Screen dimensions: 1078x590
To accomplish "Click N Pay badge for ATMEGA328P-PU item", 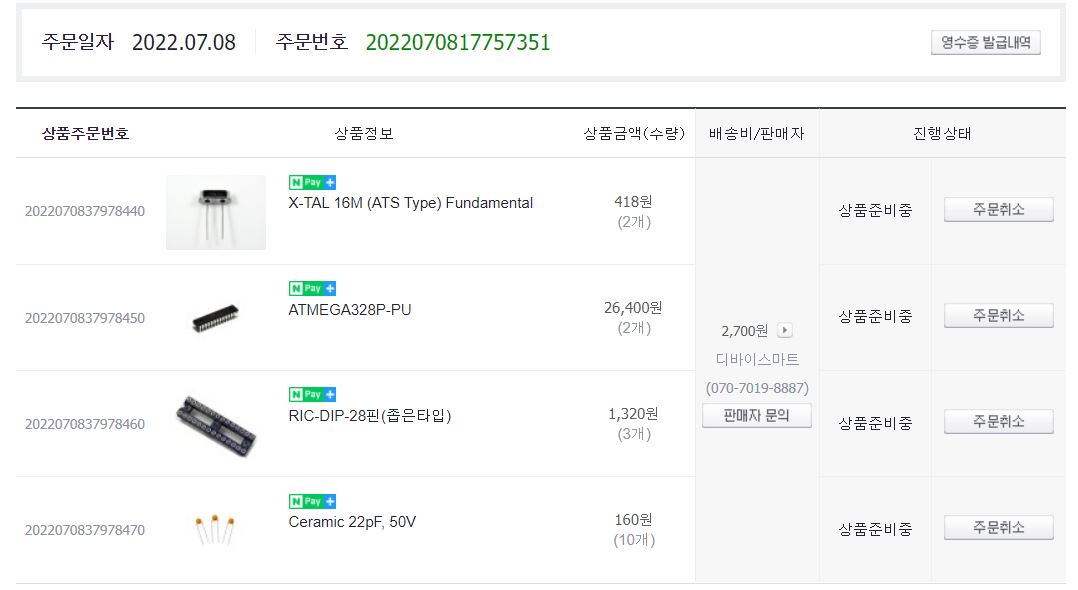I will (312, 288).
